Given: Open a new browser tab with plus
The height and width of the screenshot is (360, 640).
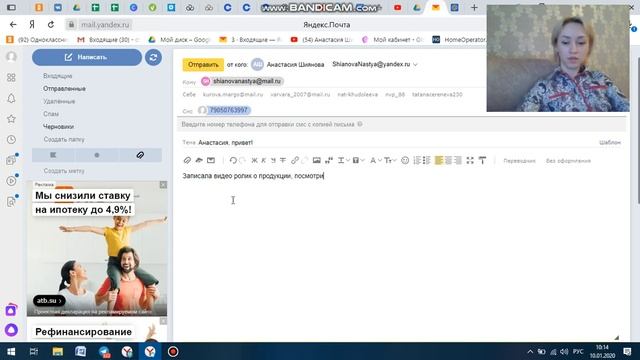Looking at the screenshot, I should point(474,7).
